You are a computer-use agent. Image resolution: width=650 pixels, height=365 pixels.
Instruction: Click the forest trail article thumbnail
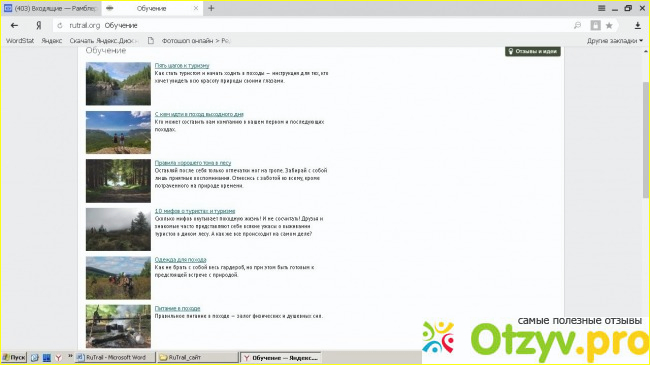(118, 181)
